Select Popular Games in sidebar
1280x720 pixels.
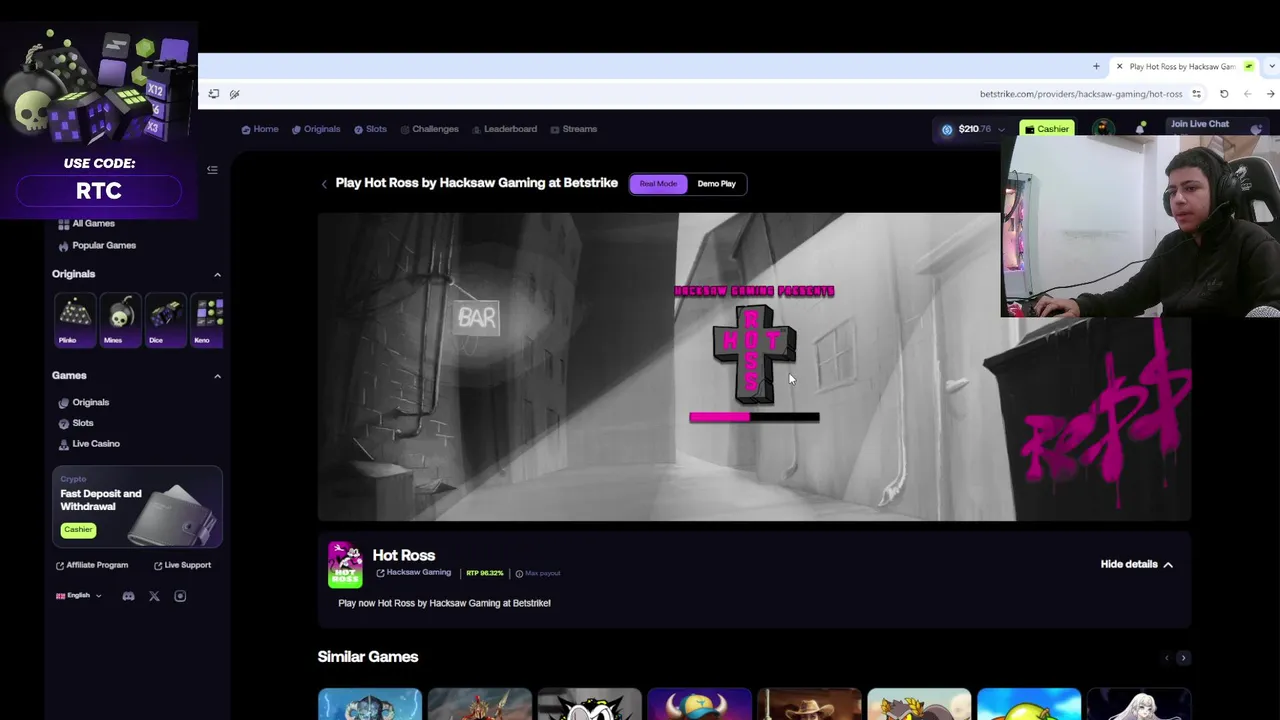click(x=97, y=246)
